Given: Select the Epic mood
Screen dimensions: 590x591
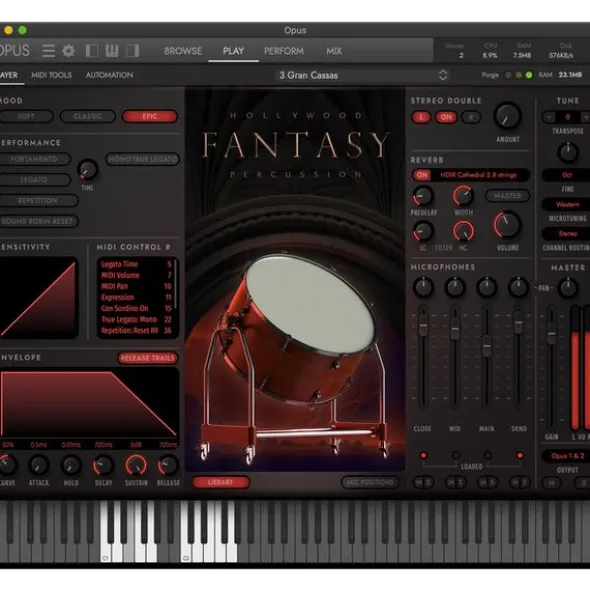Looking at the screenshot, I should point(150,116).
